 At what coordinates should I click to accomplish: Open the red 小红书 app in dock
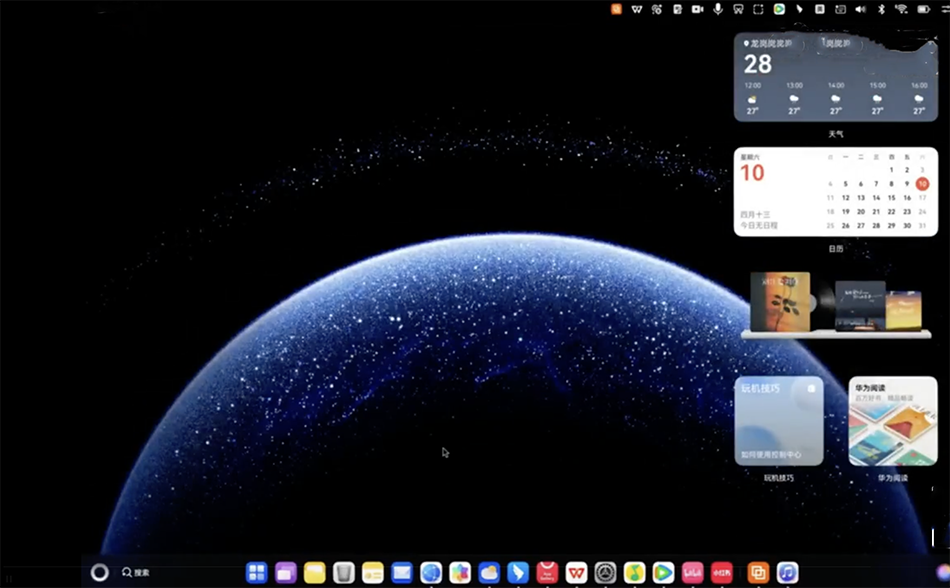pos(722,572)
